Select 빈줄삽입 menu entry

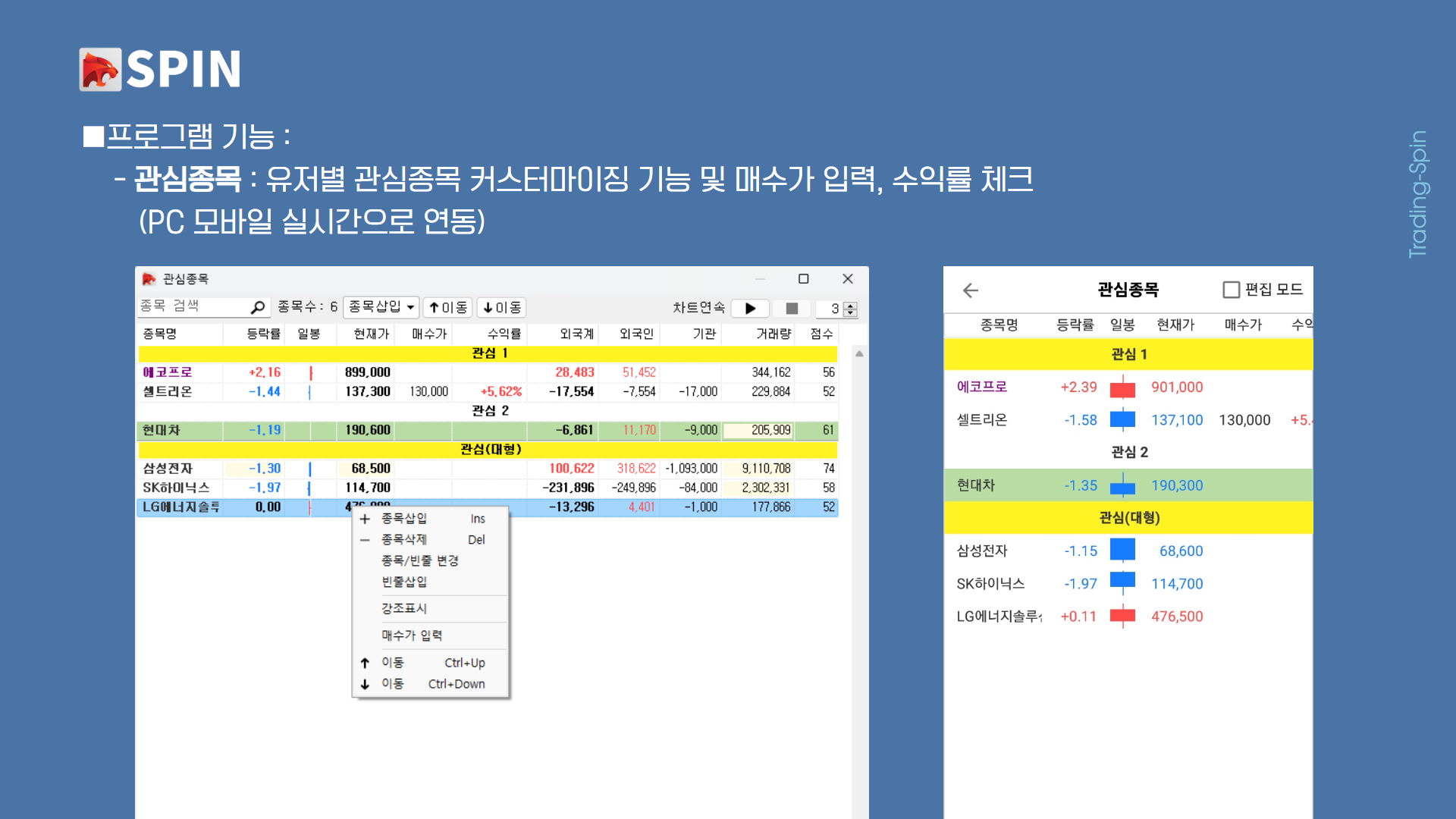tap(404, 582)
